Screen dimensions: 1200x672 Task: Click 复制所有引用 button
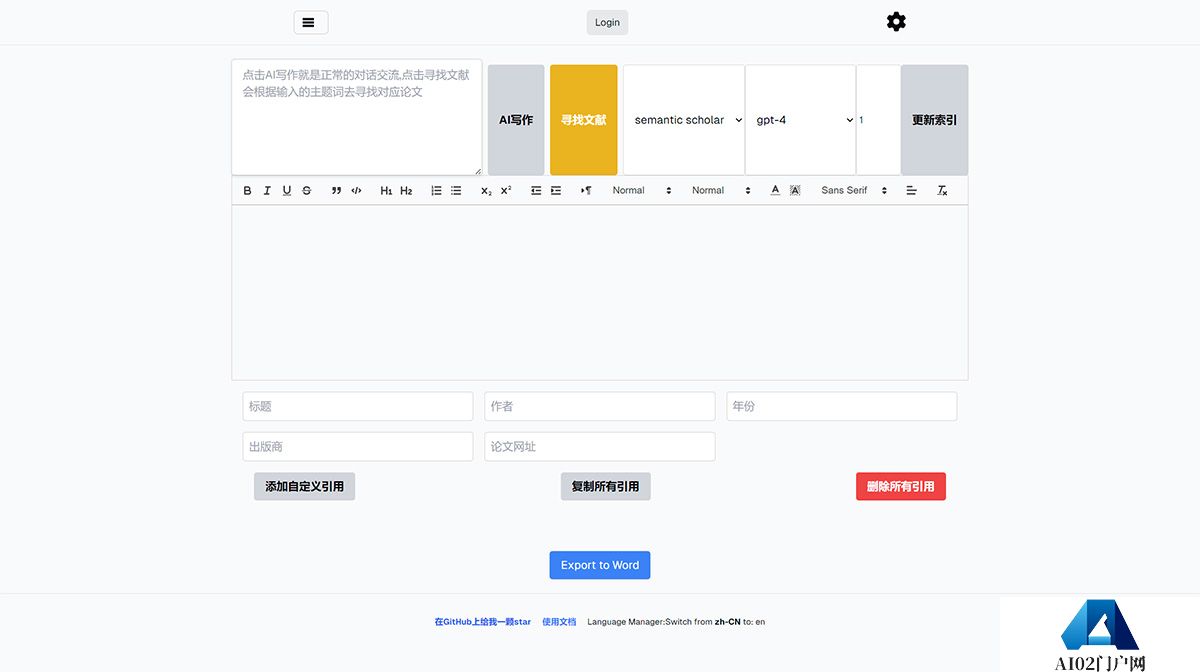605,486
